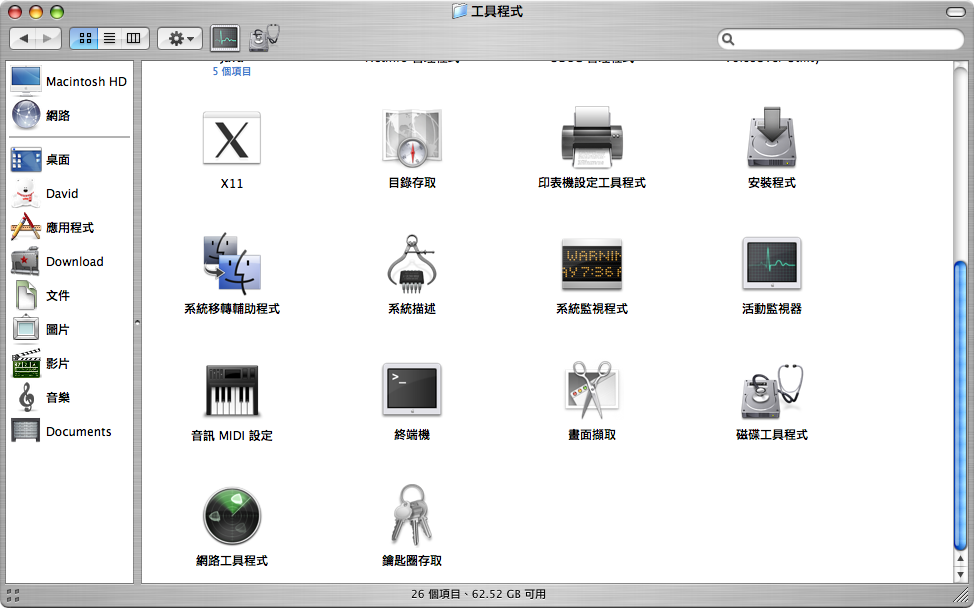Click the Activity Monitor toolbar shortcut
Viewport: 974px width, 608px height.
point(224,39)
